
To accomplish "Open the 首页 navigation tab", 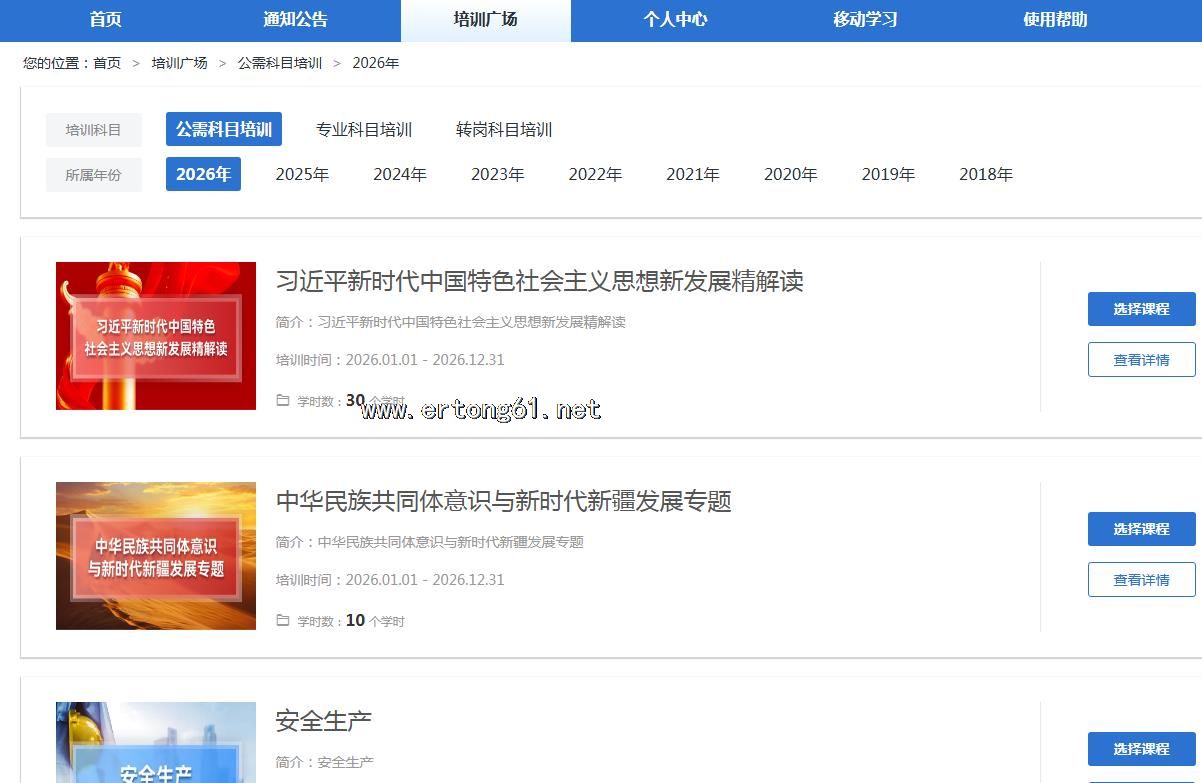I will (105, 20).
